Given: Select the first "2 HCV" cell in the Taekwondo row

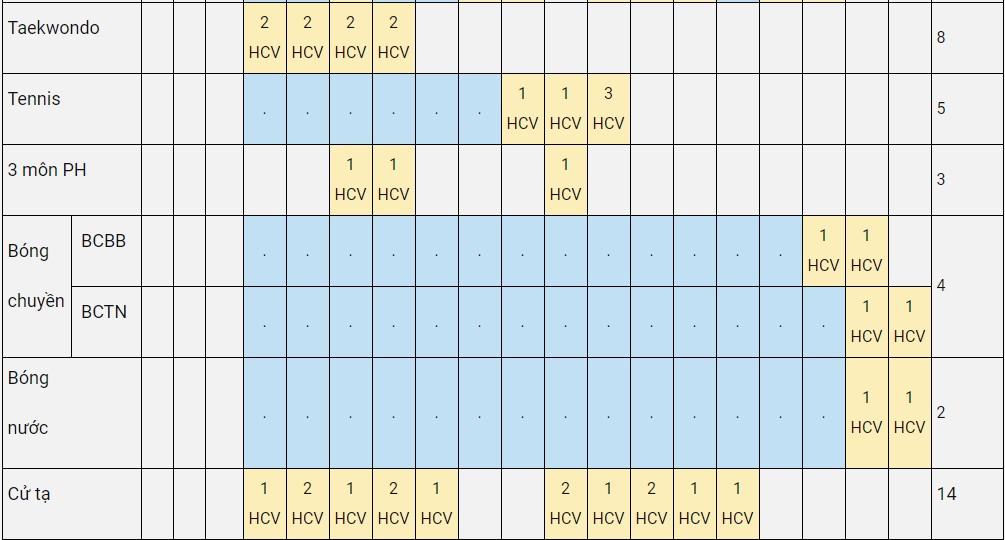Looking at the screenshot, I should click(x=265, y=37).
